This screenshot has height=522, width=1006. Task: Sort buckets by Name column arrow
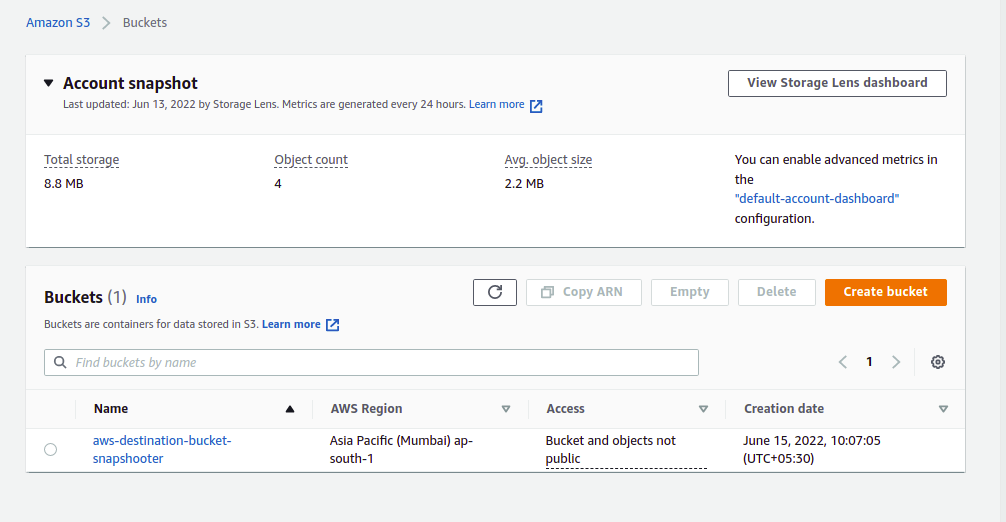click(290, 409)
